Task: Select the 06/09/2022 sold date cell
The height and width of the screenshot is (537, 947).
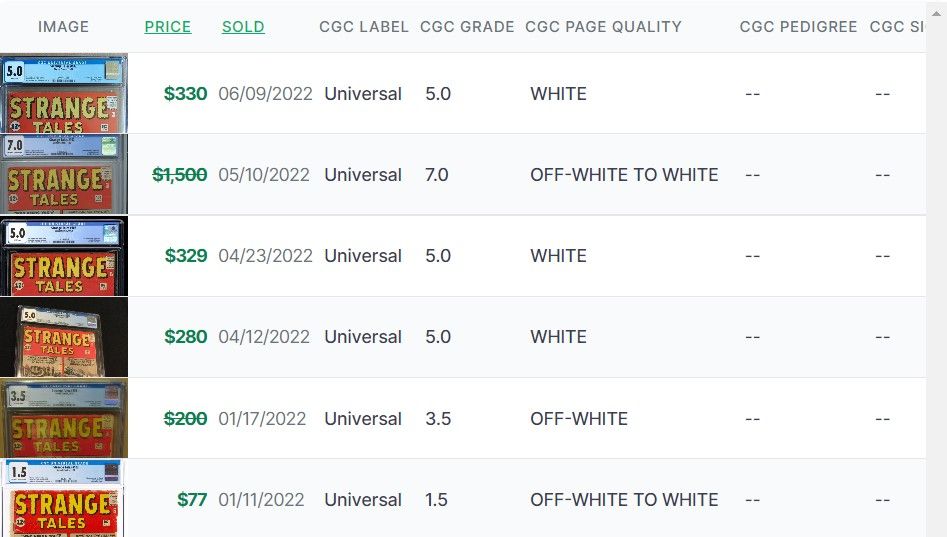Action: pos(265,94)
